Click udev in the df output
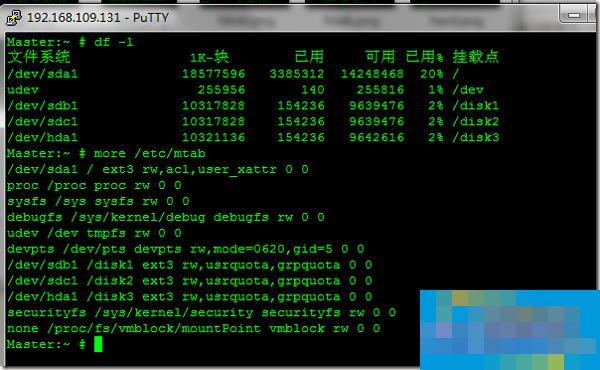This screenshot has width=600, height=370. pos(23,90)
